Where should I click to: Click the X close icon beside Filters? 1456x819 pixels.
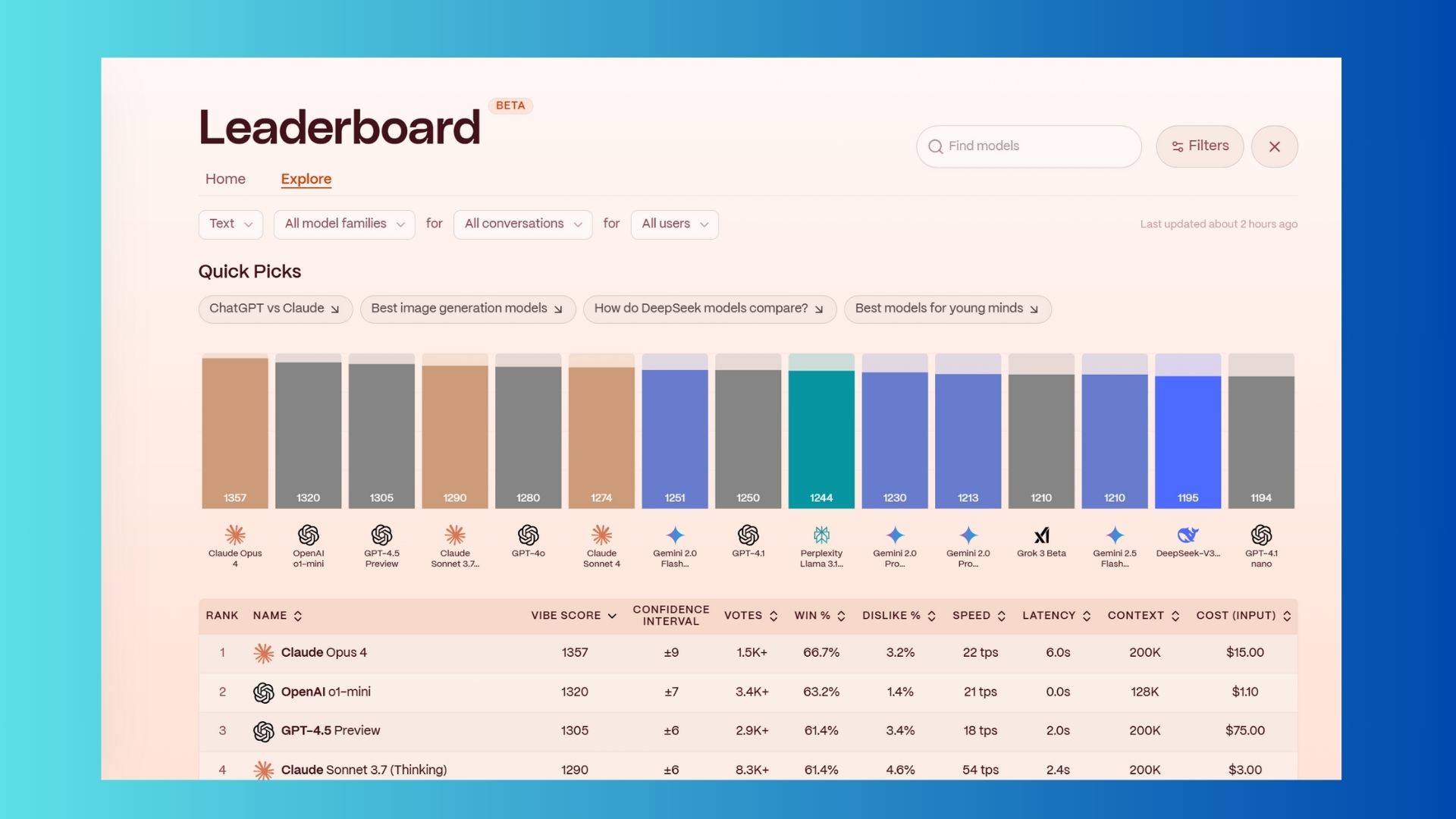tap(1274, 146)
